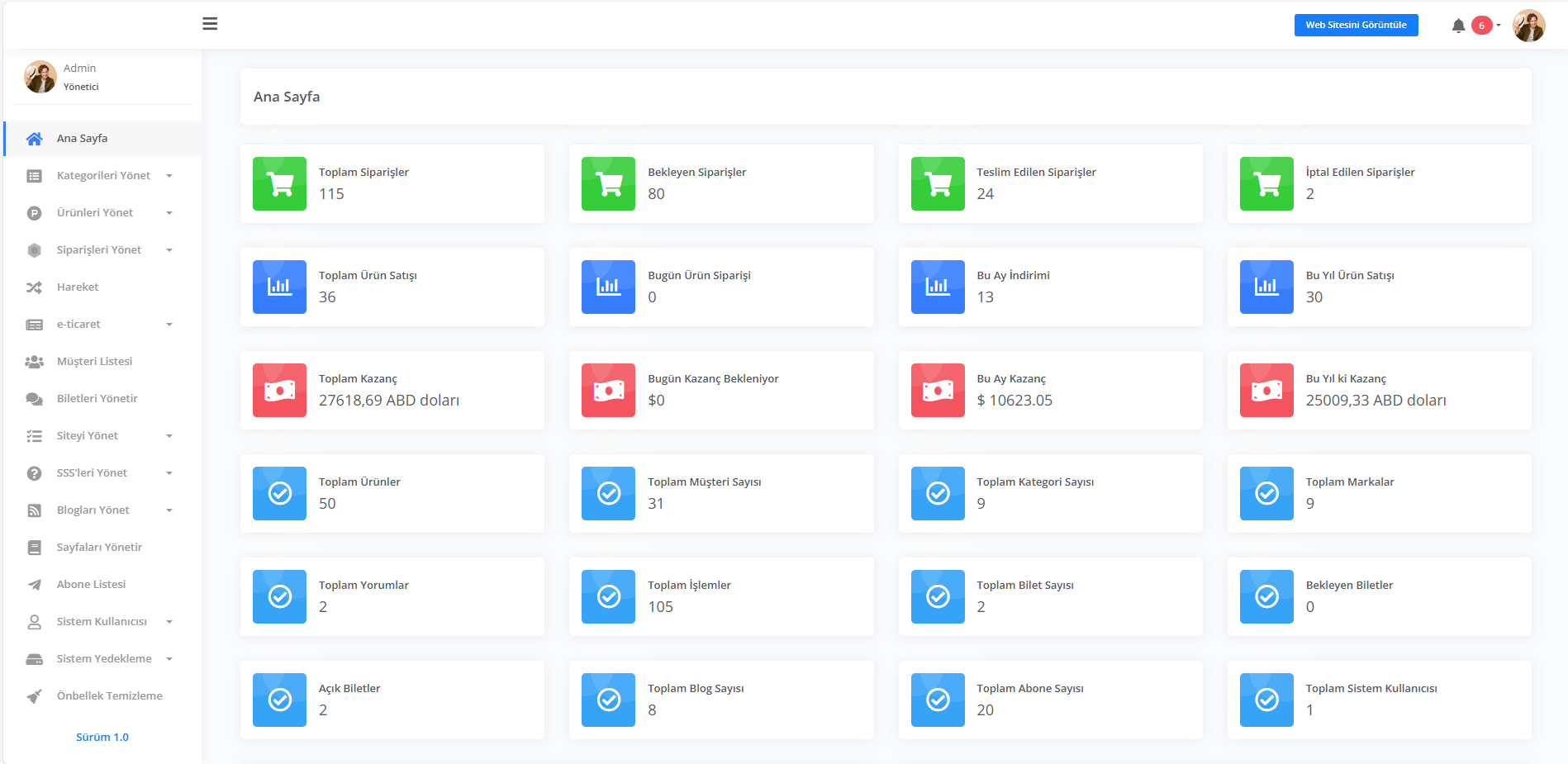
Task: Click the Sürüm 1.0 link
Action: click(102, 738)
